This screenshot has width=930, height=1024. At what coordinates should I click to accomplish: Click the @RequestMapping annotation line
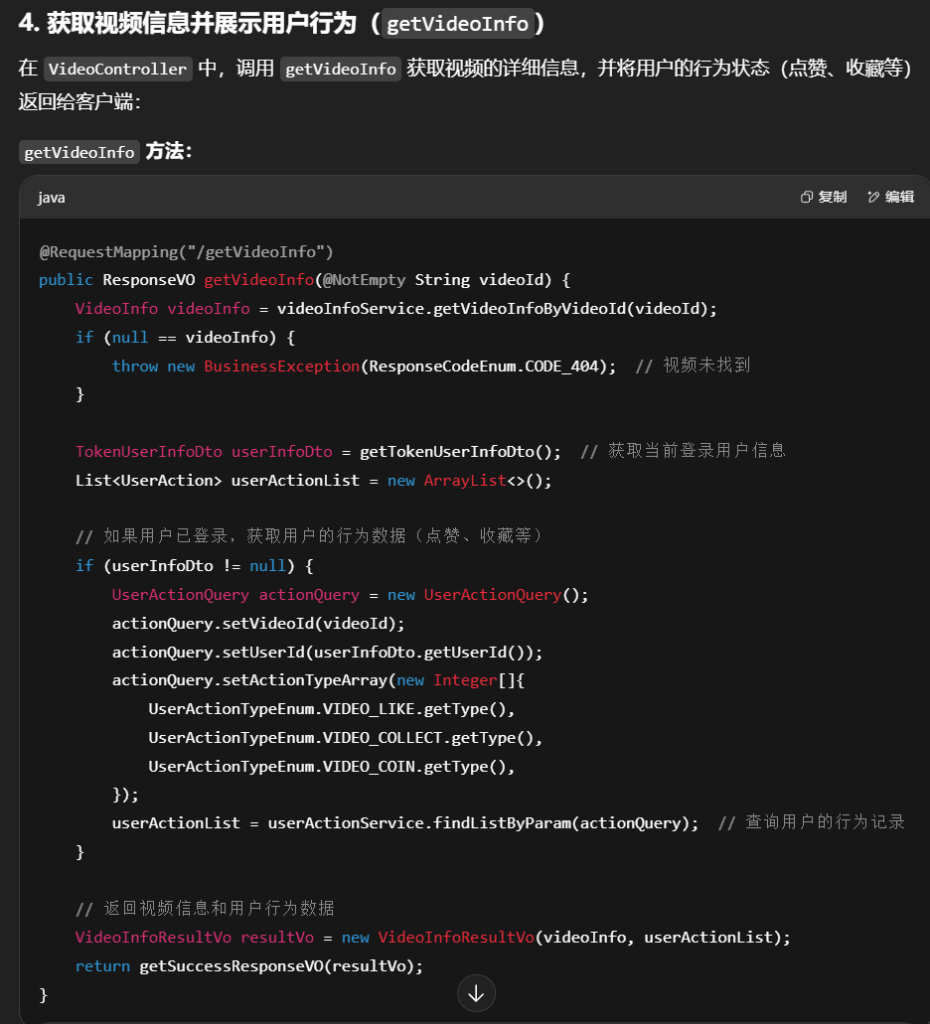tap(186, 251)
